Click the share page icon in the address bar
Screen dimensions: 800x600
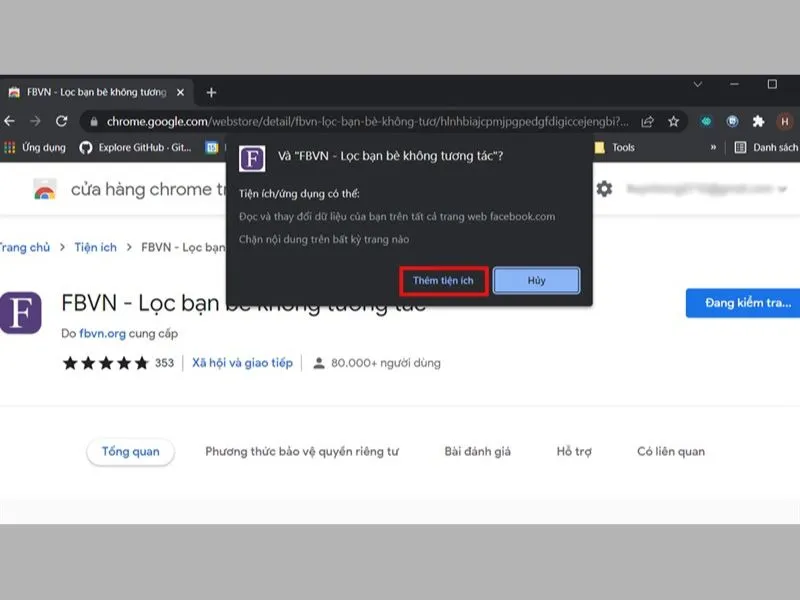pos(647,121)
